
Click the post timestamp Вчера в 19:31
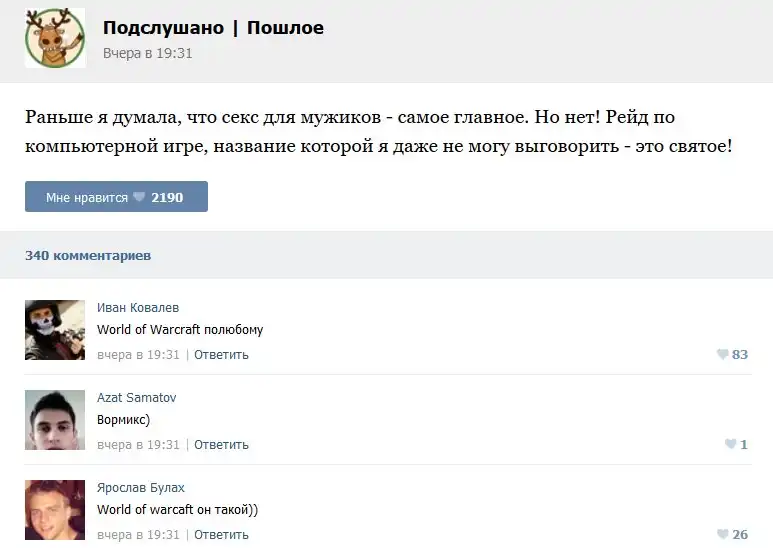[x=147, y=53]
